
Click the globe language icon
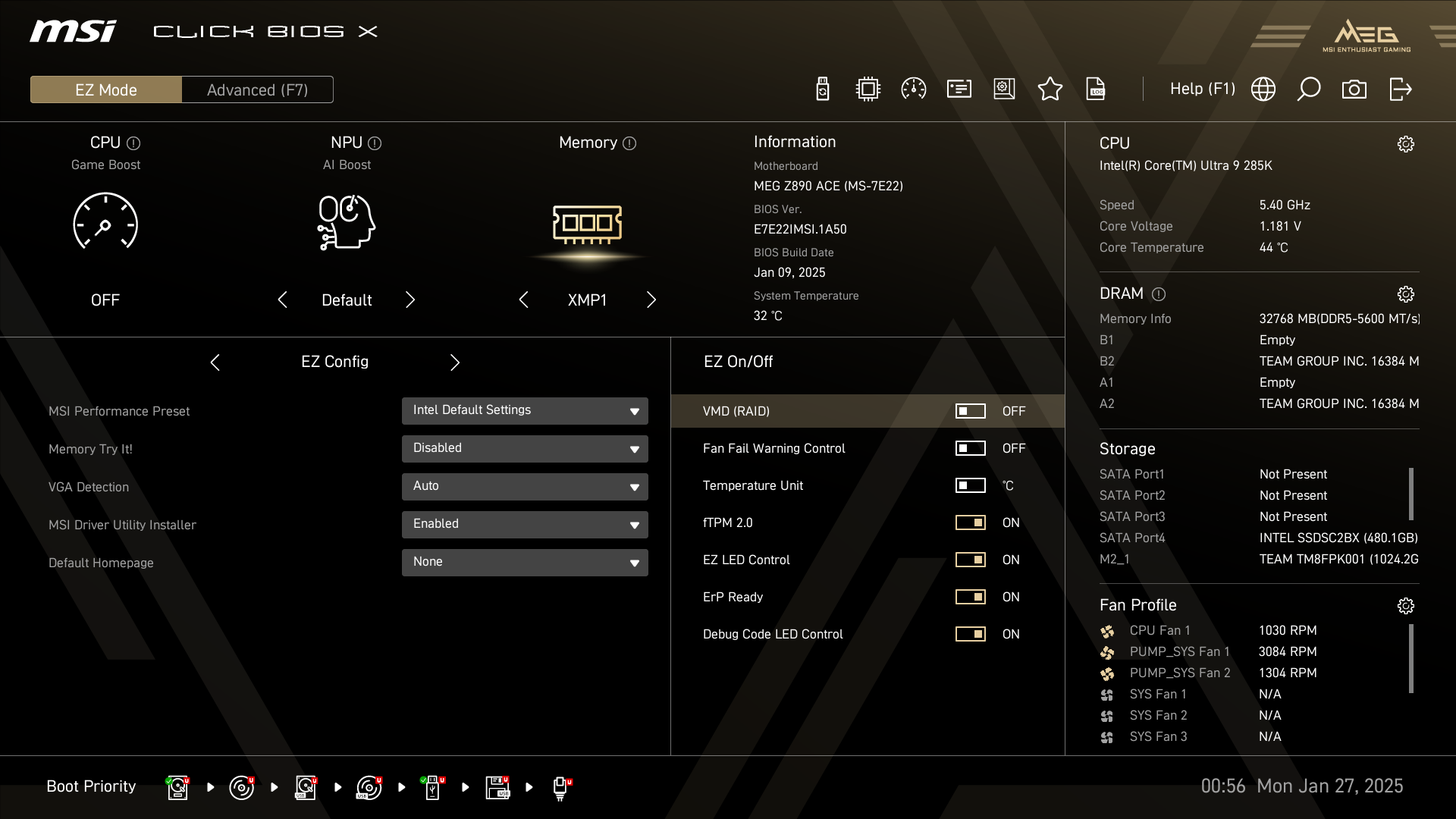pyautogui.click(x=1263, y=89)
